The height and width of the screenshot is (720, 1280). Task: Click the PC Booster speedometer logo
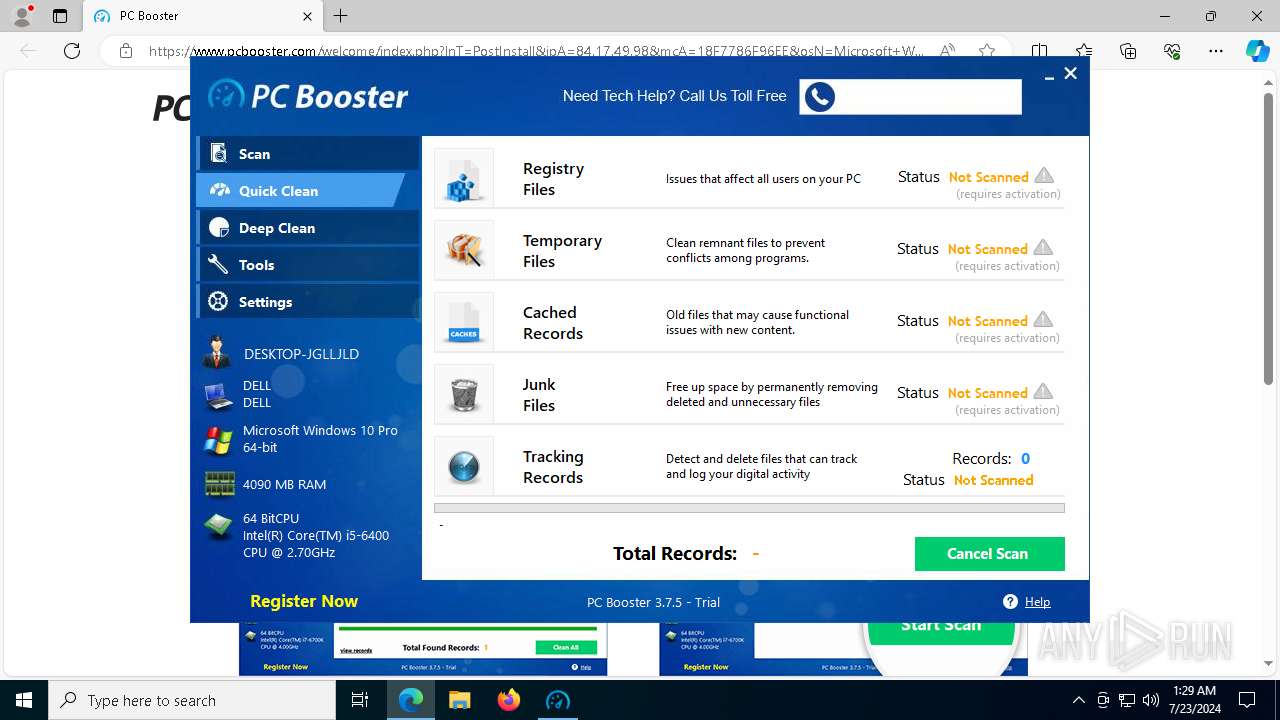tap(226, 95)
